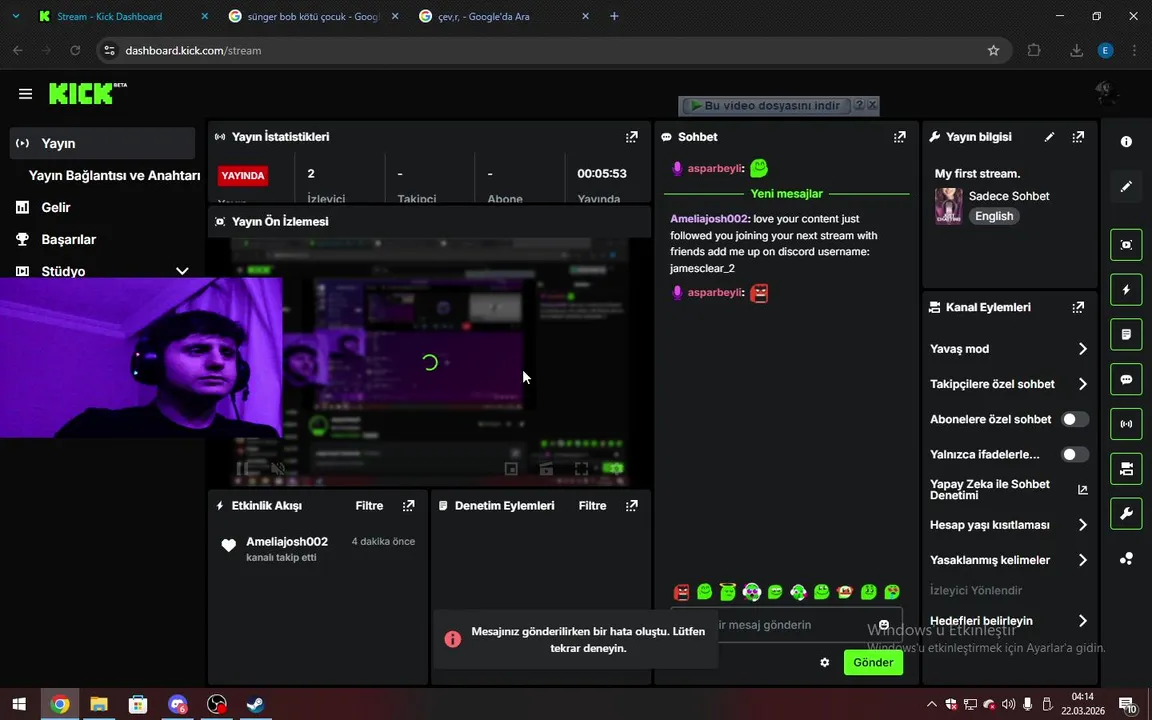Image resolution: width=1152 pixels, height=720 pixels.
Task: Pop out the Denetim Eylemleri panel
Action: point(632,505)
